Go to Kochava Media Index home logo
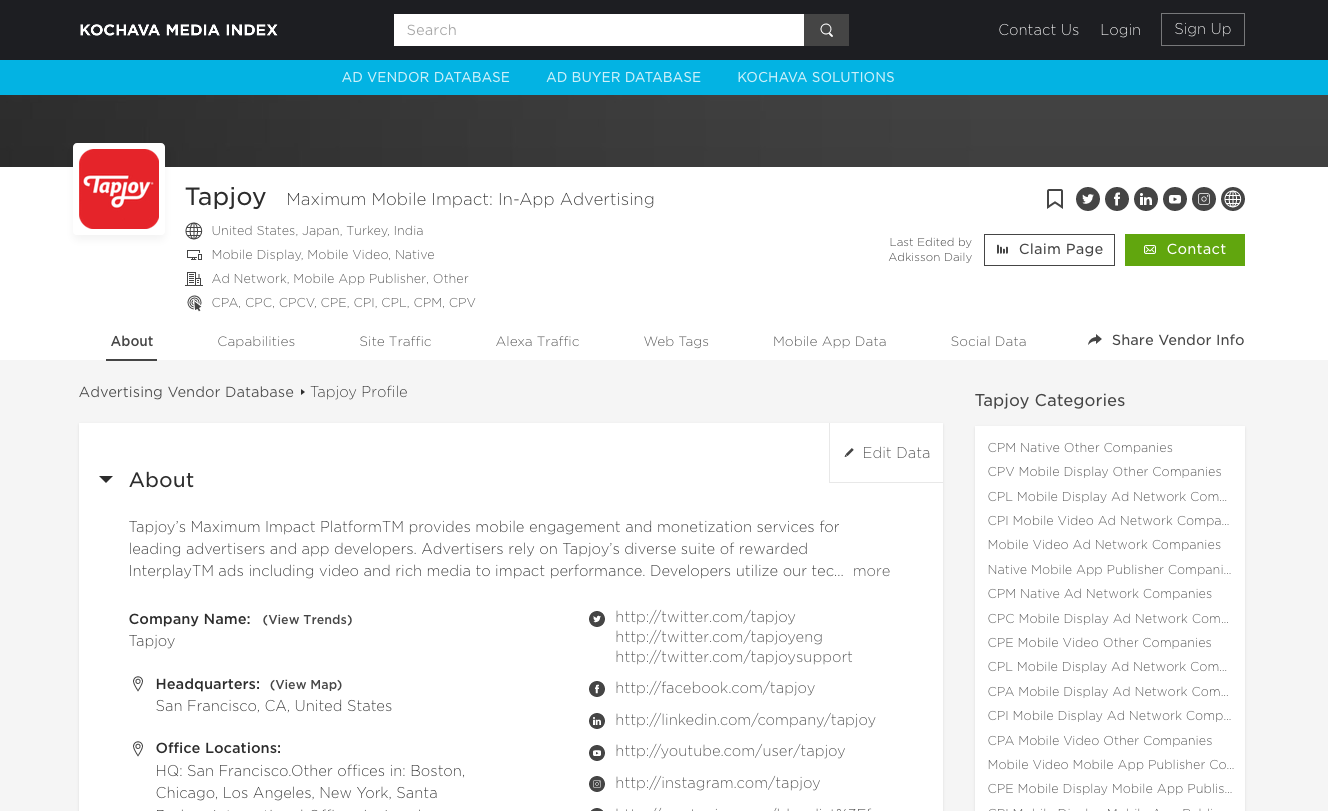This screenshot has height=811, width=1328. [x=179, y=30]
